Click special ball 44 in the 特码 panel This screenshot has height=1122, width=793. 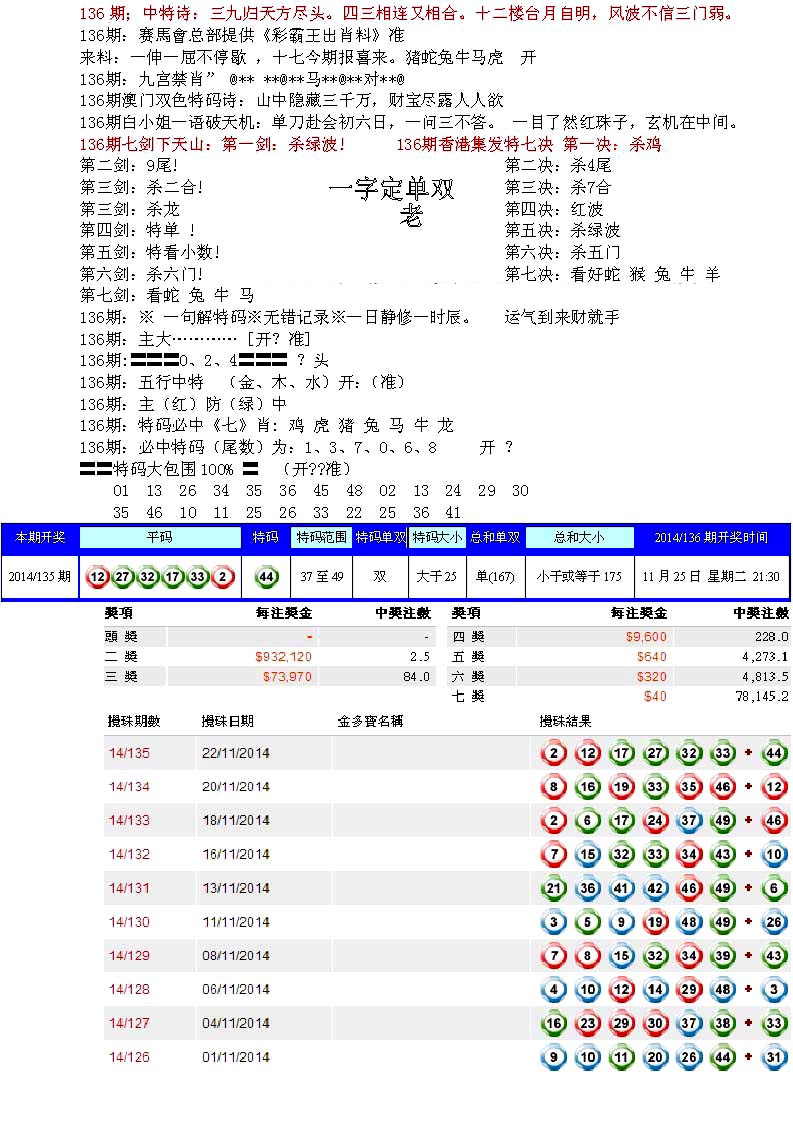(267, 577)
